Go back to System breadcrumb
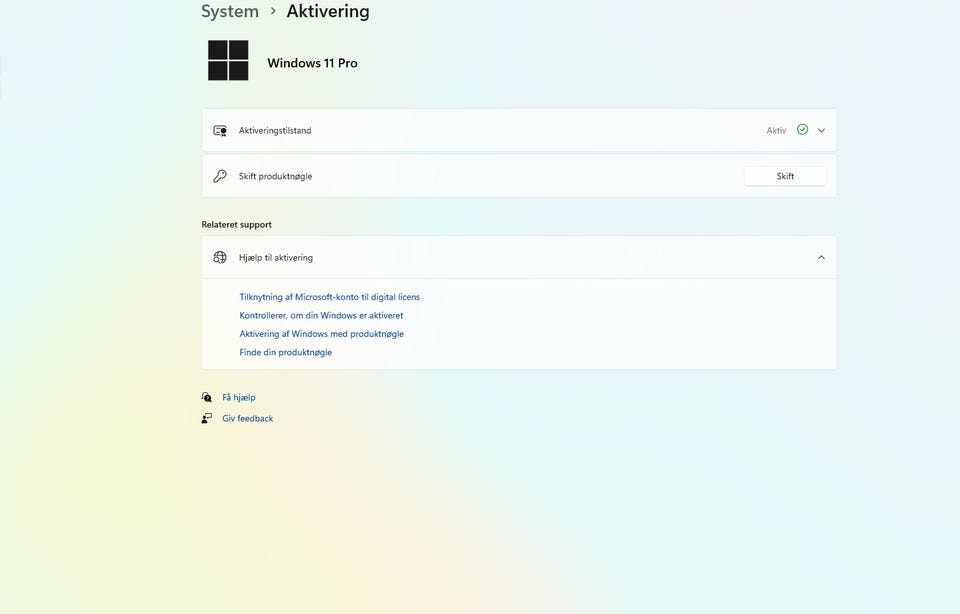This screenshot has height=614, width=960. tap(230, 12)
